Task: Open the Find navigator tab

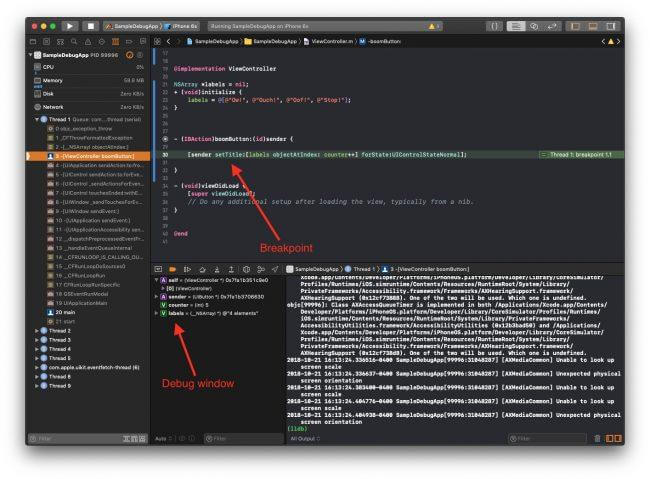Action: coord(74,41)
